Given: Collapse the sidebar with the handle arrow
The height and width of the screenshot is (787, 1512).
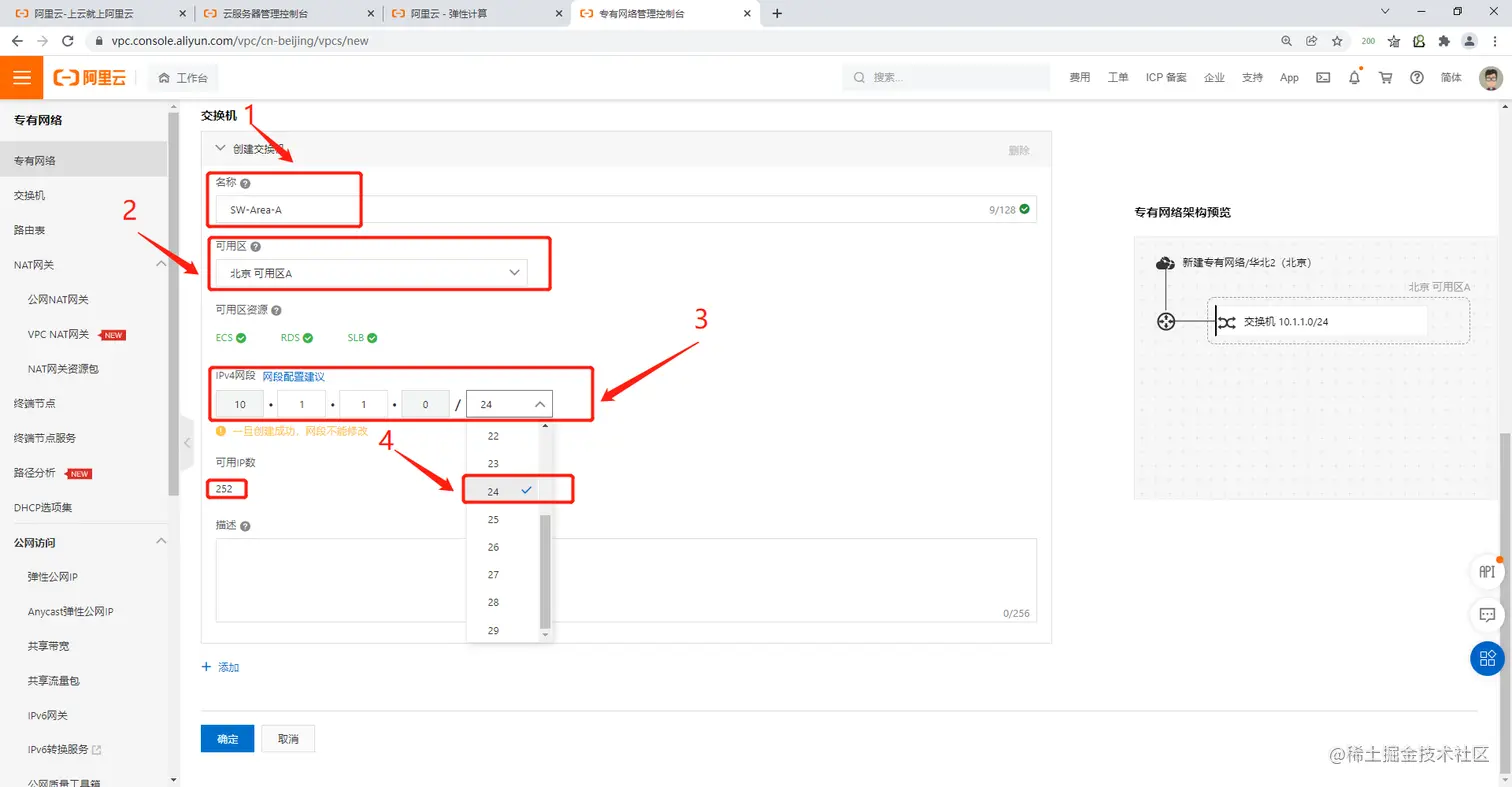Looking at the screenshot, I should coord(186,441).
